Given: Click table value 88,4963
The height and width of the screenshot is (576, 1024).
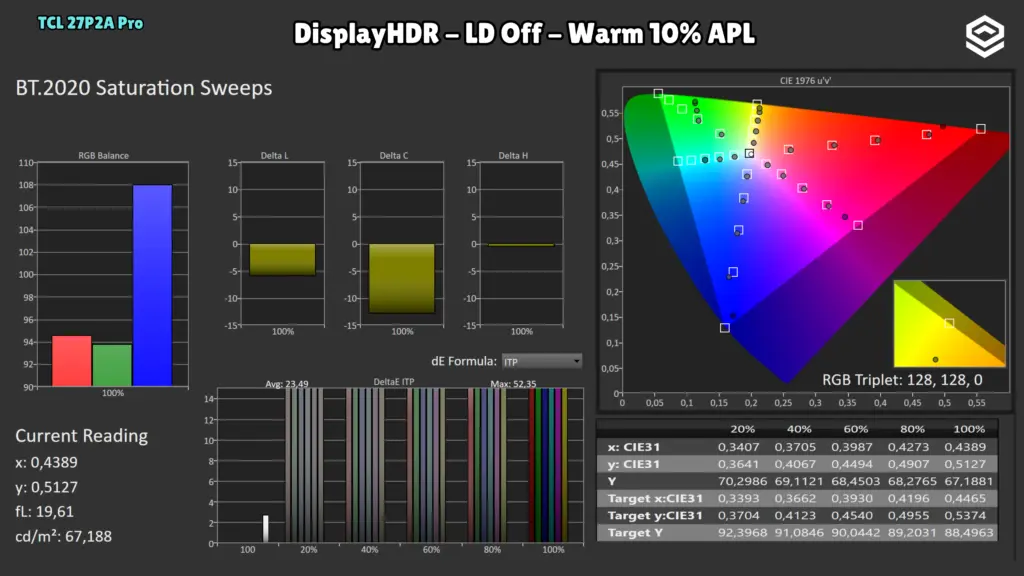Looking at the screenshot, I should pyautogui.click(x=969, y=532).
